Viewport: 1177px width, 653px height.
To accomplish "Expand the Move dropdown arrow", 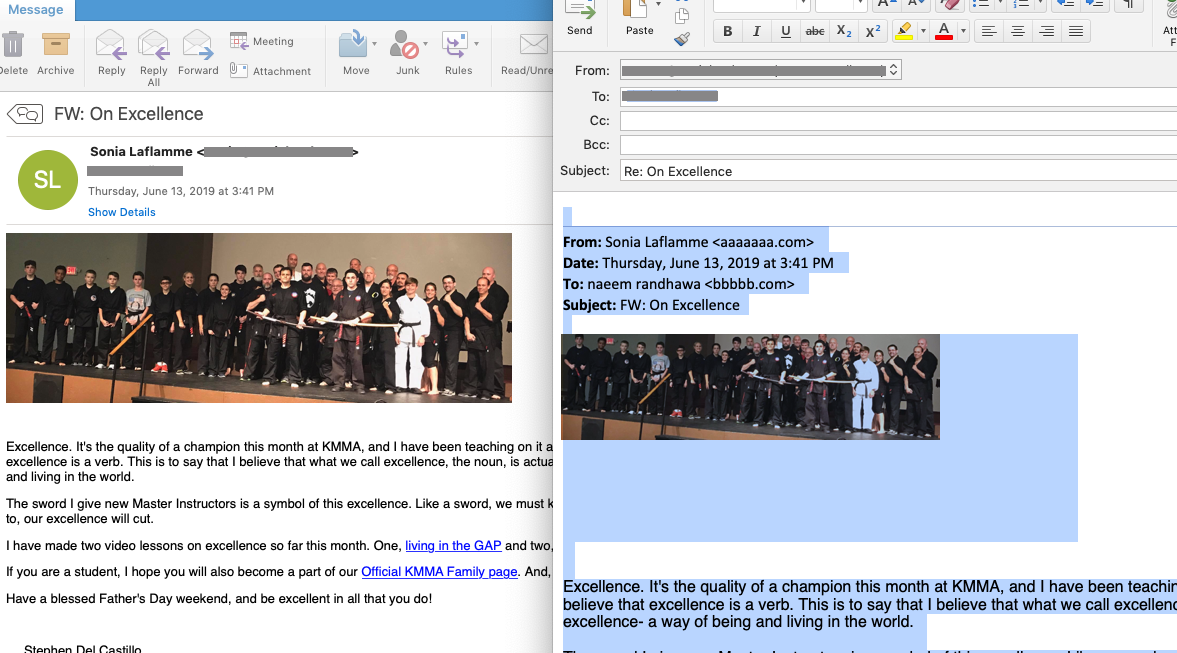I will (x=375, y=44).
